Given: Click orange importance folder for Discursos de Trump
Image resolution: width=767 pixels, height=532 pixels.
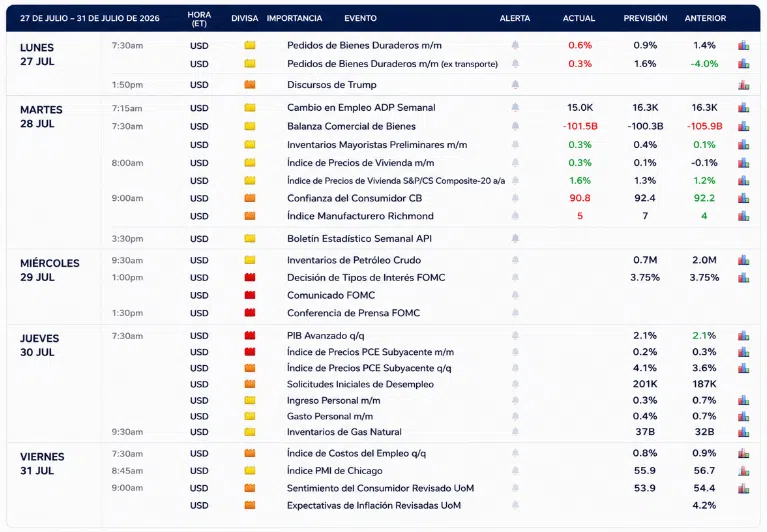Looking at the screenshot, I should point(250,85).
